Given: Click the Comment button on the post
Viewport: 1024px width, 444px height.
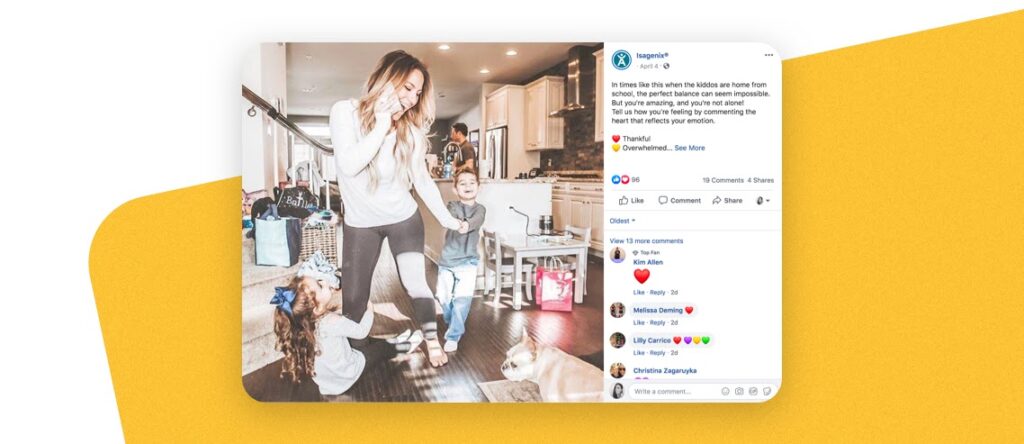Looking at the screenshot, I should (x=679, y=200).
